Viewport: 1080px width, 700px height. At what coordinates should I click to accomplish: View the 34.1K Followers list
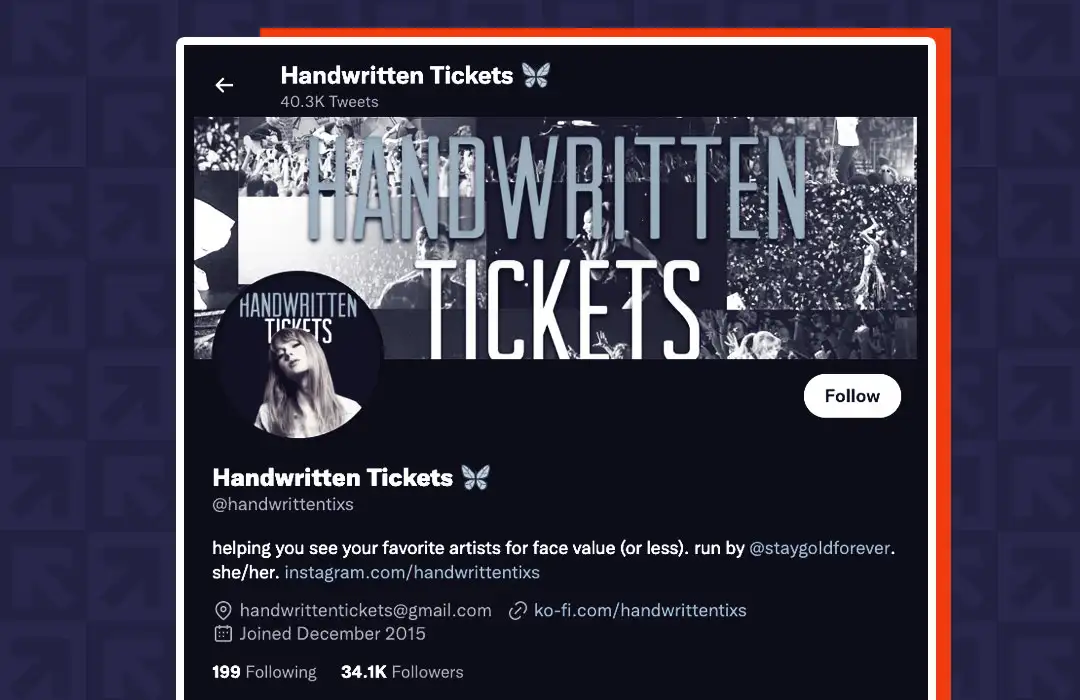tap(402, 672)
